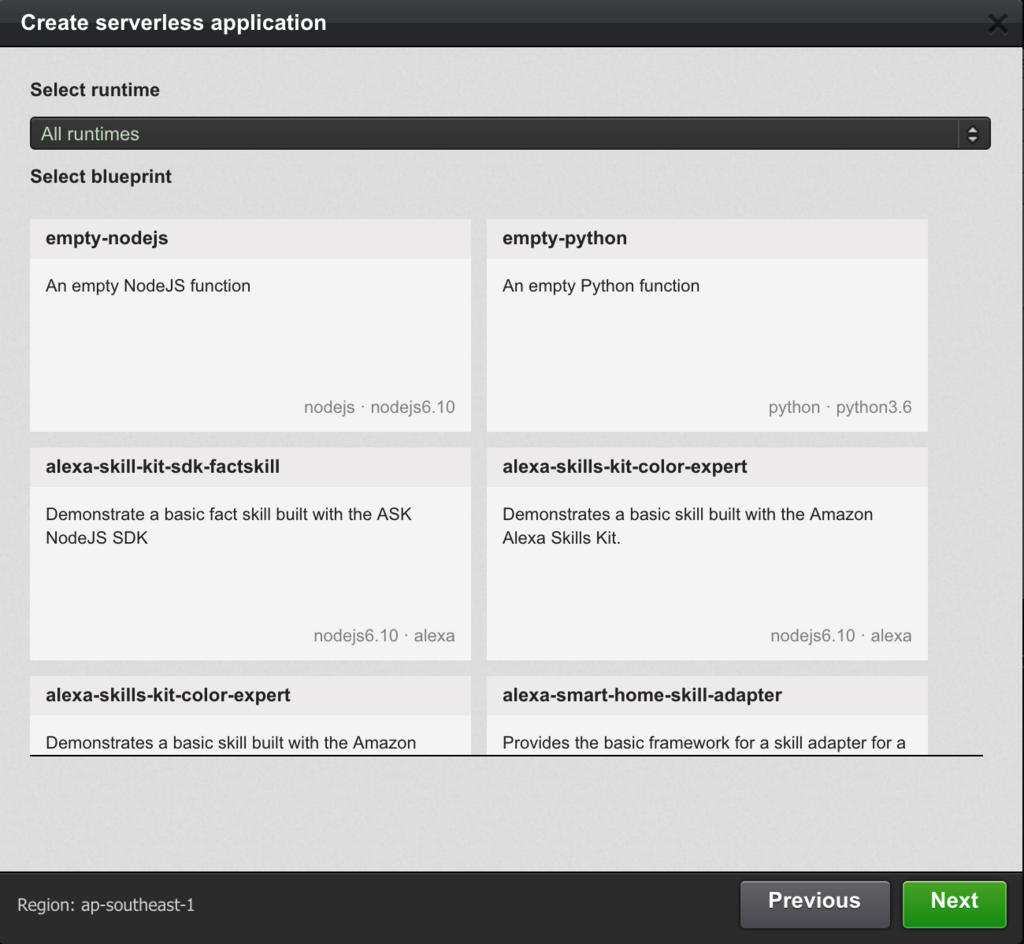The height and width of the screenshot is (944, 1024).
Task: Click the nodejs · nodejs6.10 tag text
Action: pyautogui.click(x=379, y=407)
